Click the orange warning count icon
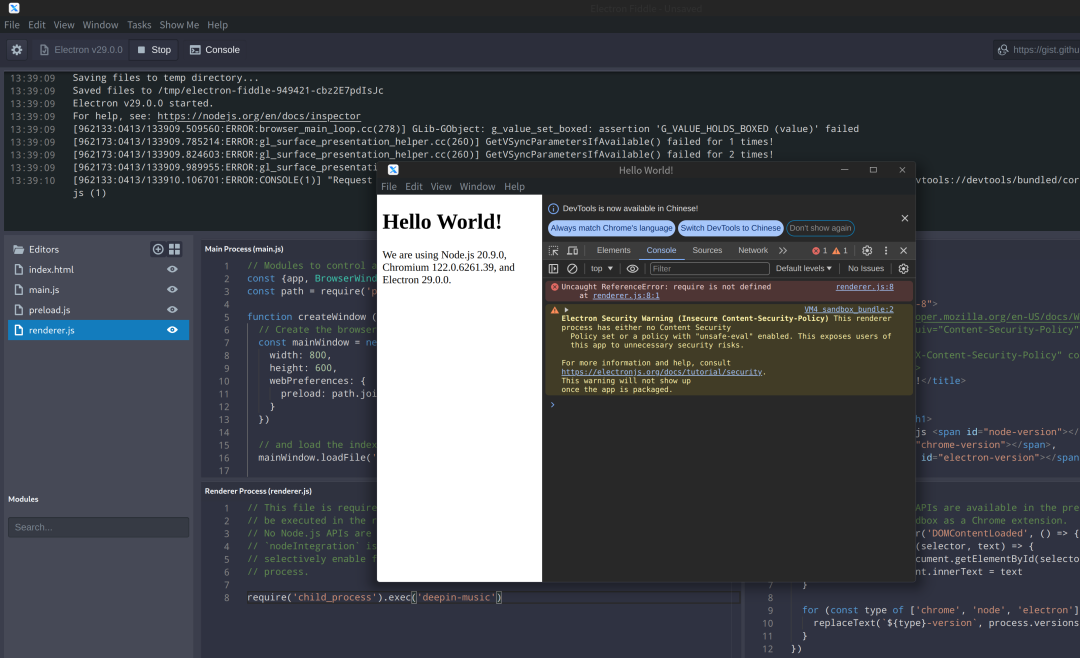 (836, 251)
